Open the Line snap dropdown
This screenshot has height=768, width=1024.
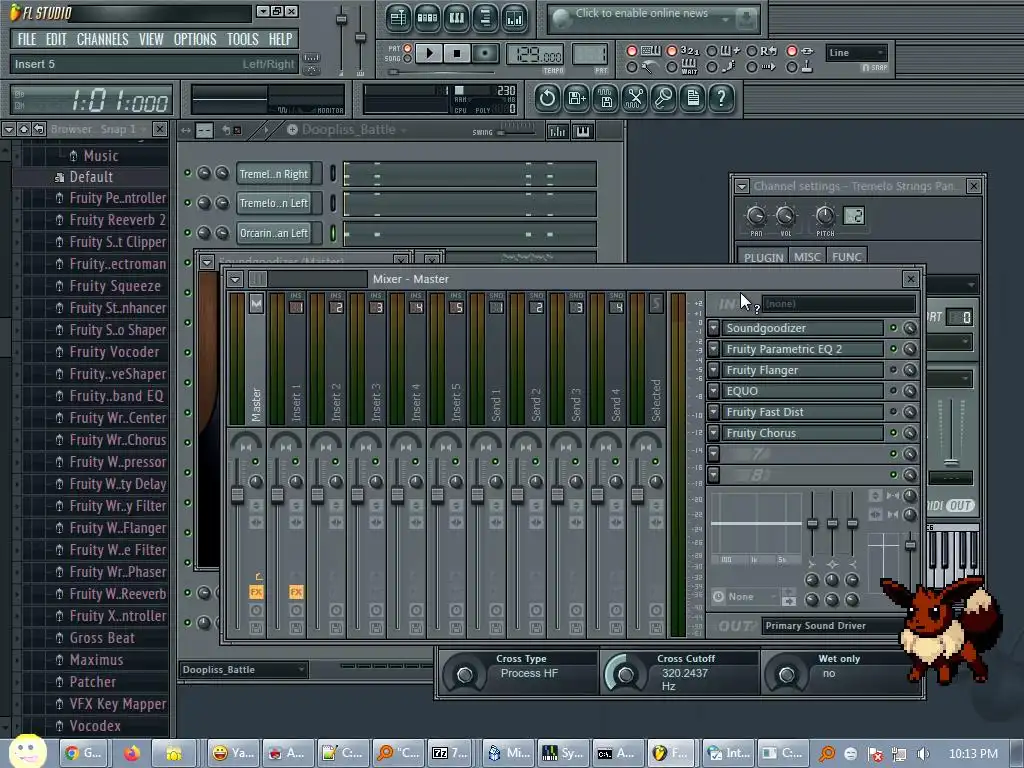[856, 53]
